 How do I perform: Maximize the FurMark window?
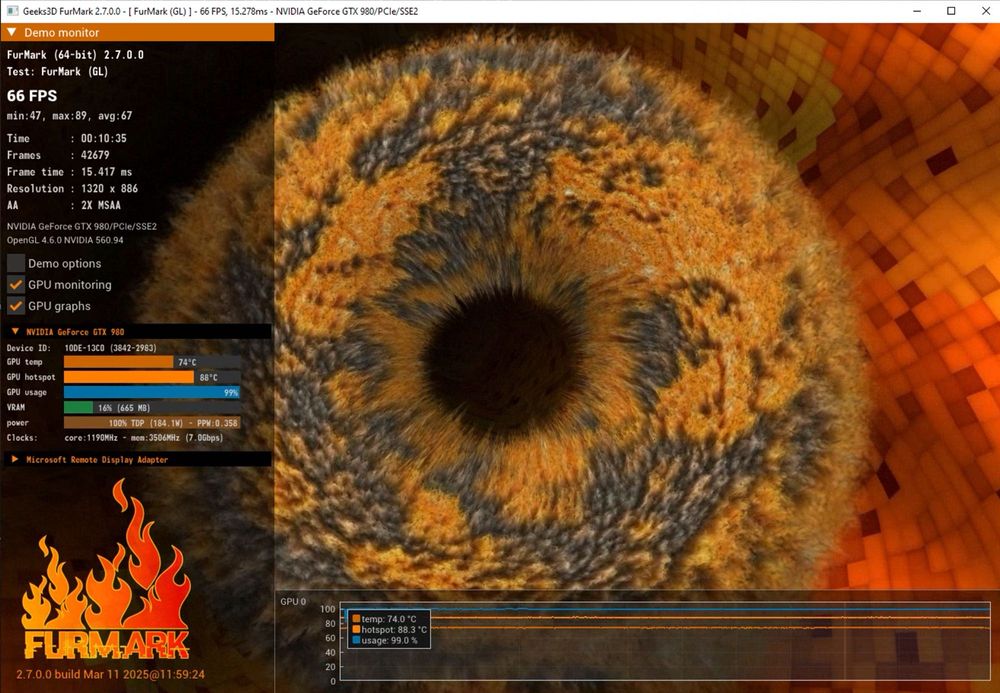(951, 11)
